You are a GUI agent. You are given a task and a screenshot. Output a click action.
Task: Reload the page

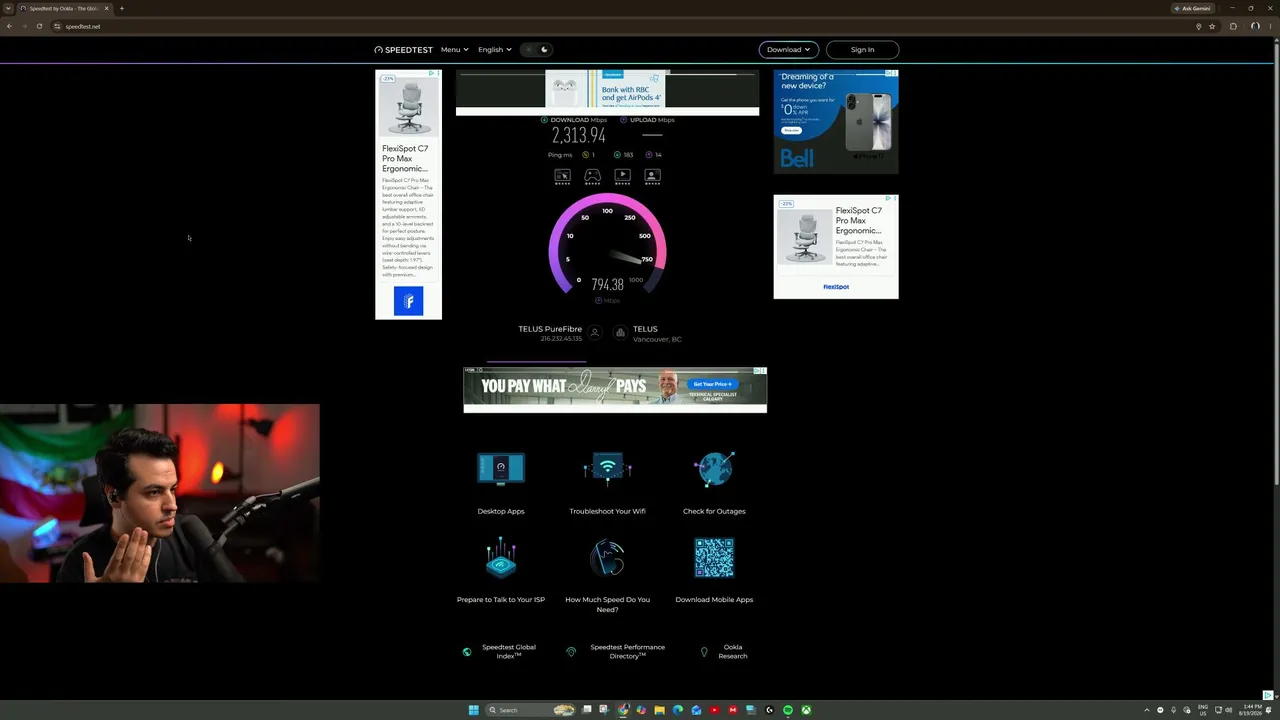pyautogui.click(x=39, y=26)
